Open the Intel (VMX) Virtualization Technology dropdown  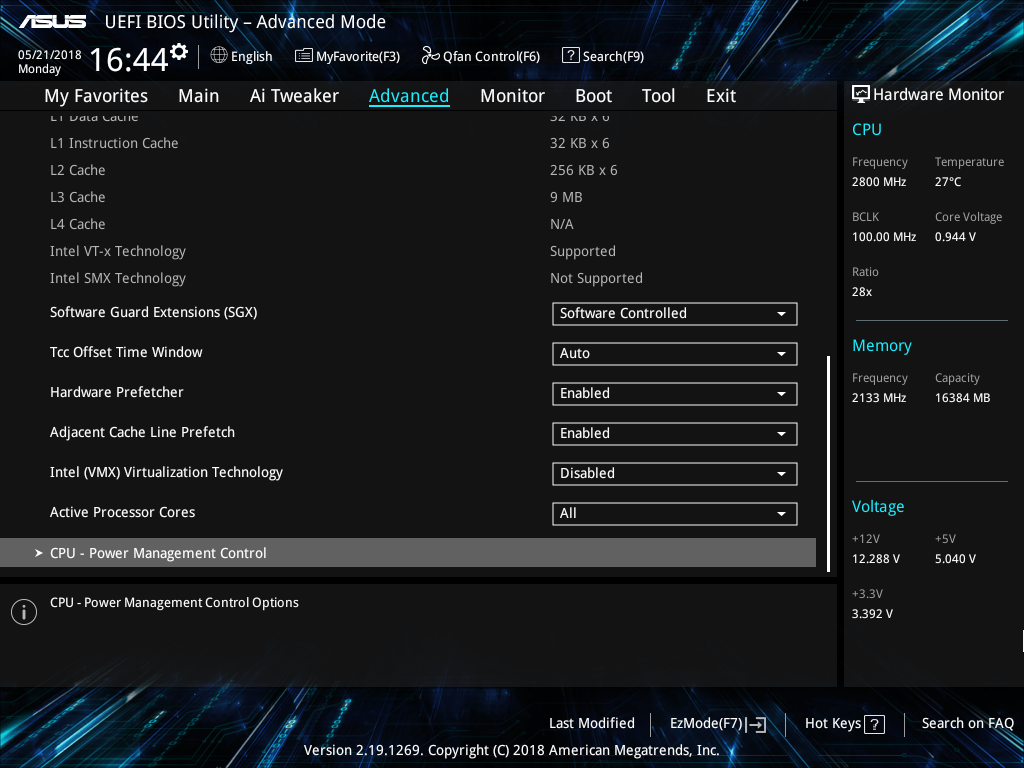[x=675, y=473]
